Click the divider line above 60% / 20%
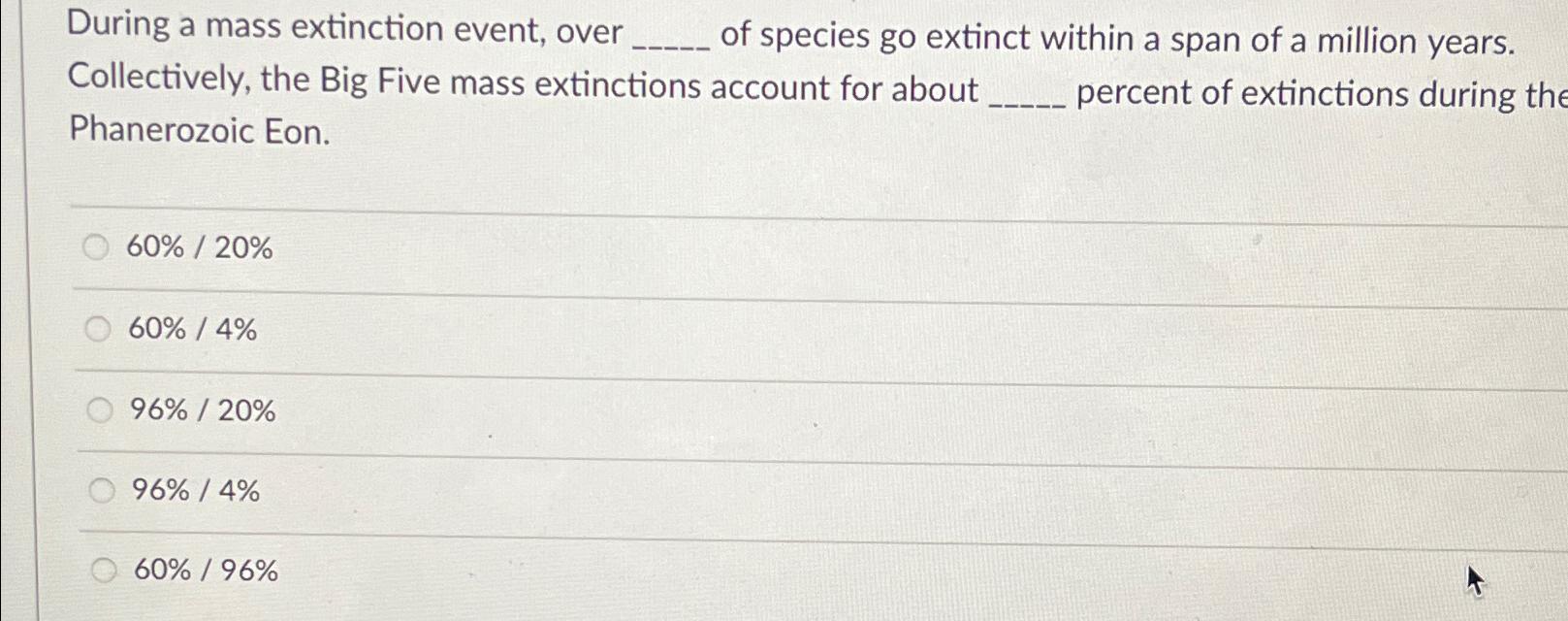Screen dimensions: 1568x621 pyautogui.click(x=679, y=205)
